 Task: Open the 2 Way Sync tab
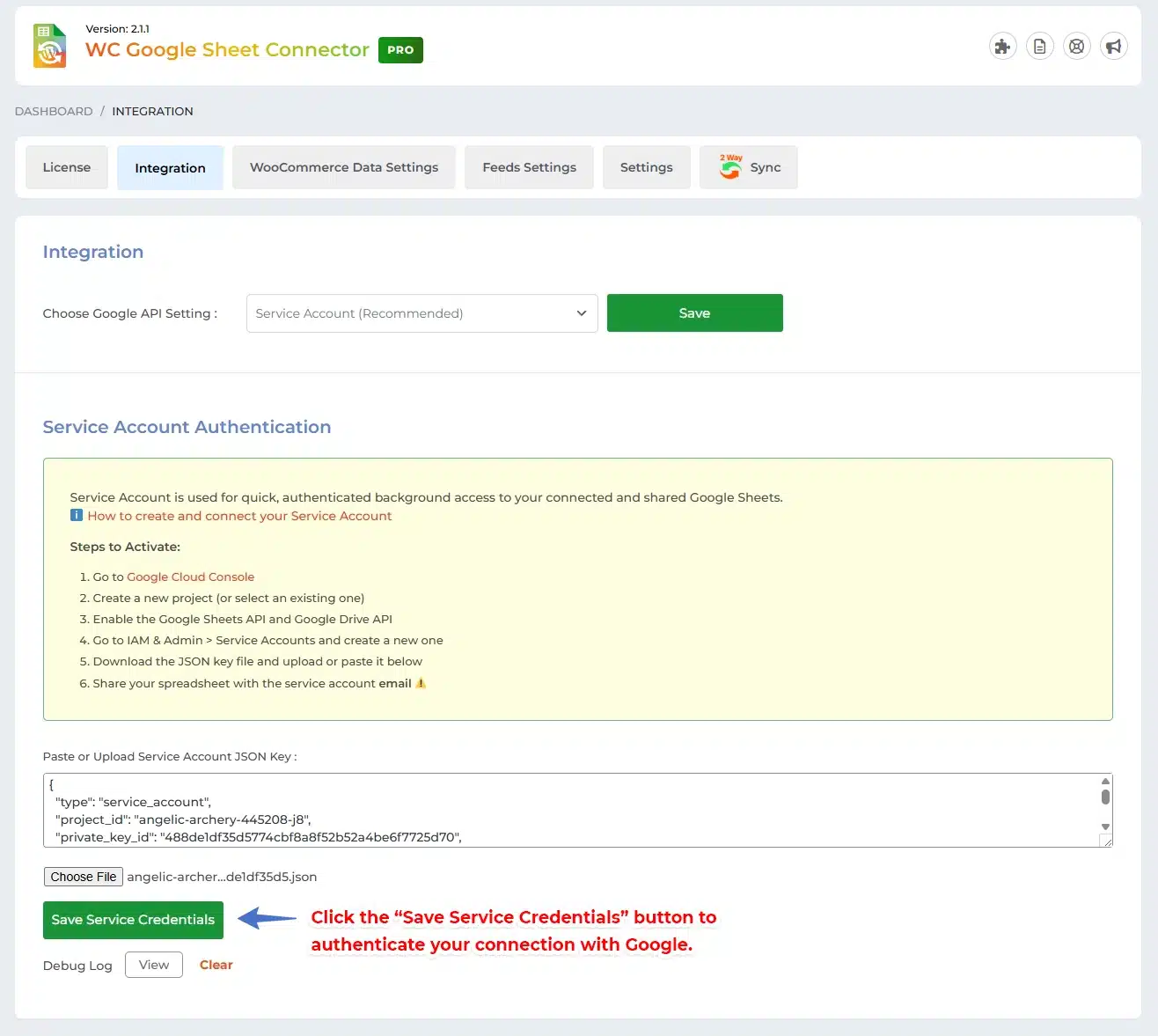tap(749, 167)
